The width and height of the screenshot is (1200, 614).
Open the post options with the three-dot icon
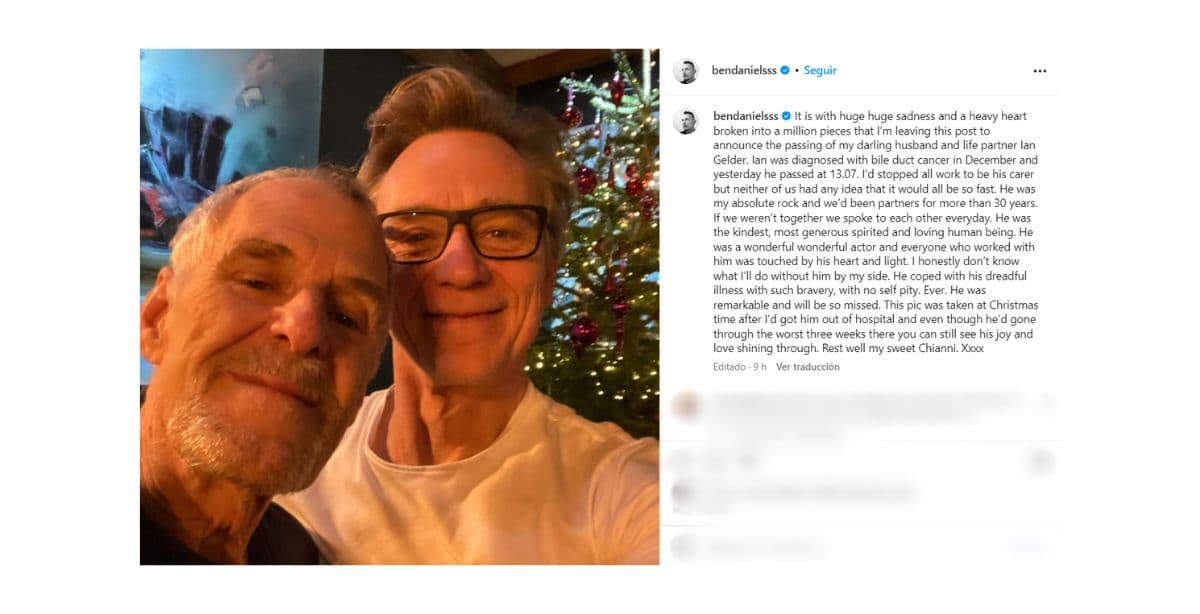point(1040,70)
